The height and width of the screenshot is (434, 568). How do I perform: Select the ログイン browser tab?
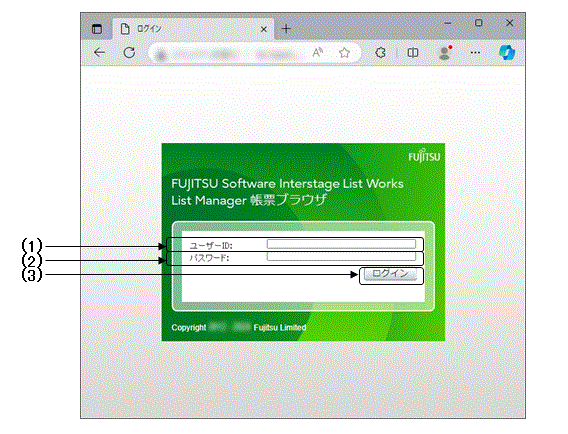coord(193,29)
